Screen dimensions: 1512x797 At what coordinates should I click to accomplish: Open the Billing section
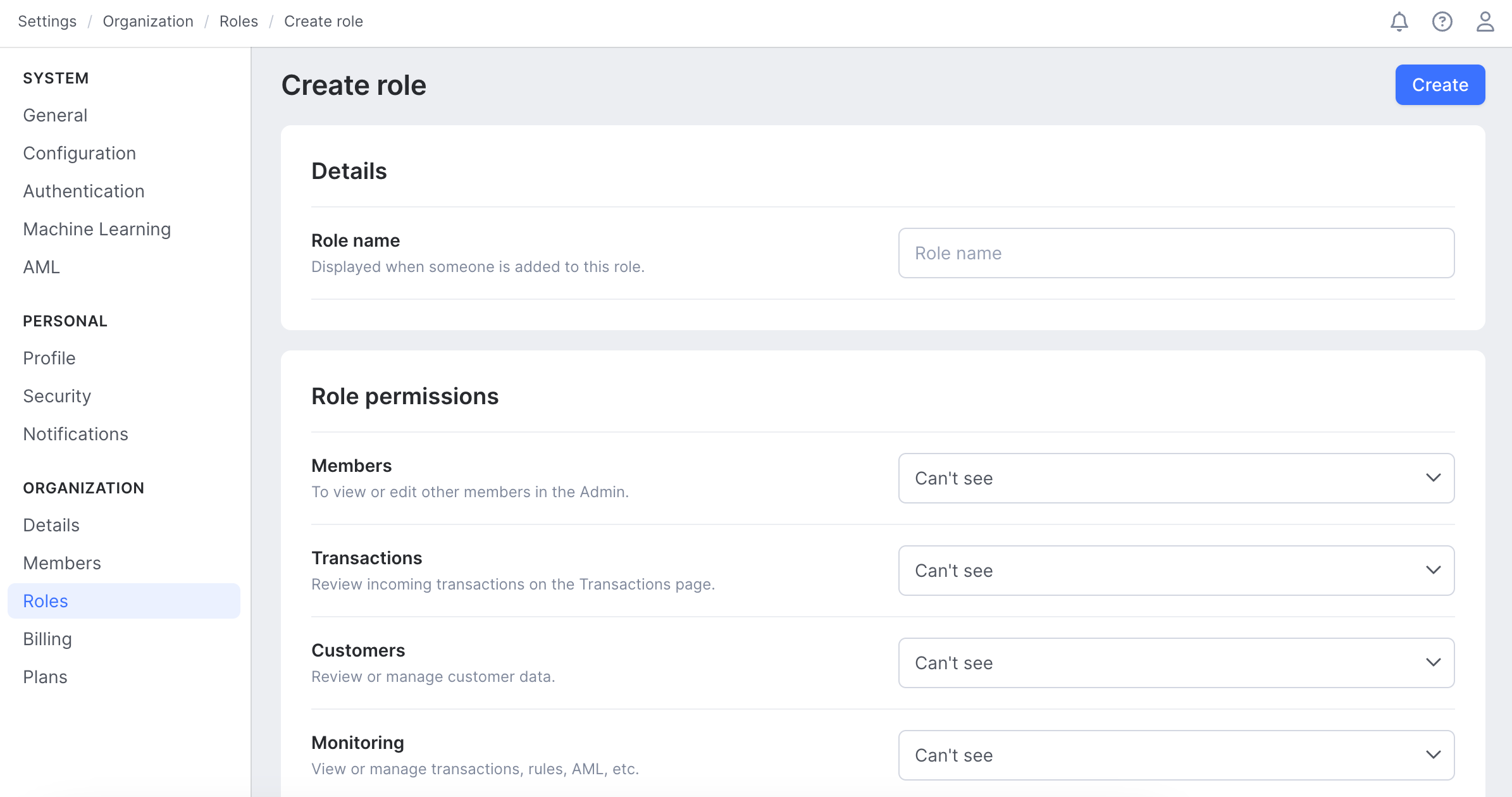(x=47, y=638)
